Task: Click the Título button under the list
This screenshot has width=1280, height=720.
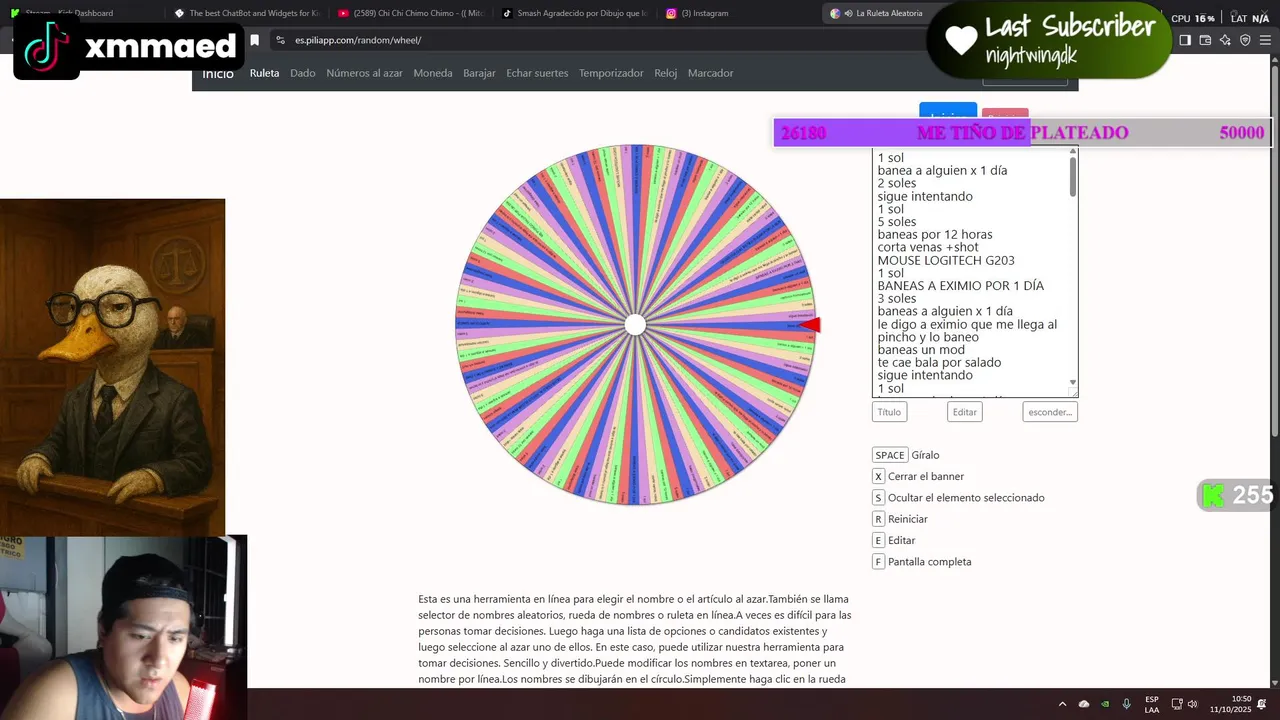Action: 889,412
